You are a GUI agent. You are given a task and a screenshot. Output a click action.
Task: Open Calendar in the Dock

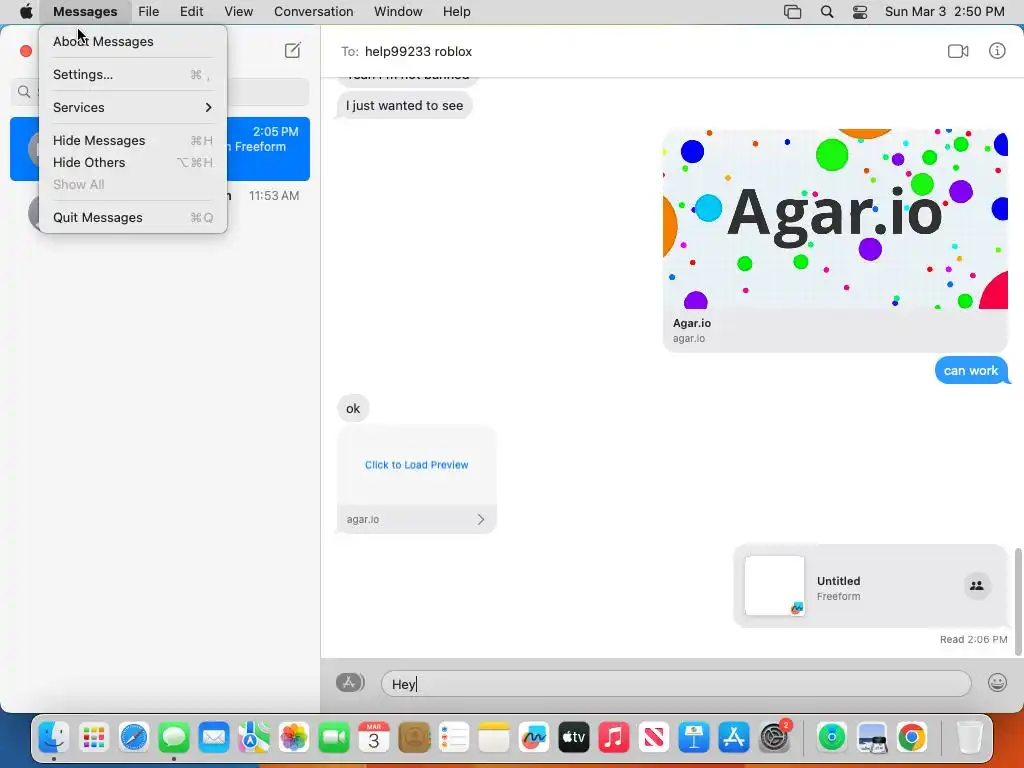point(374,738)
